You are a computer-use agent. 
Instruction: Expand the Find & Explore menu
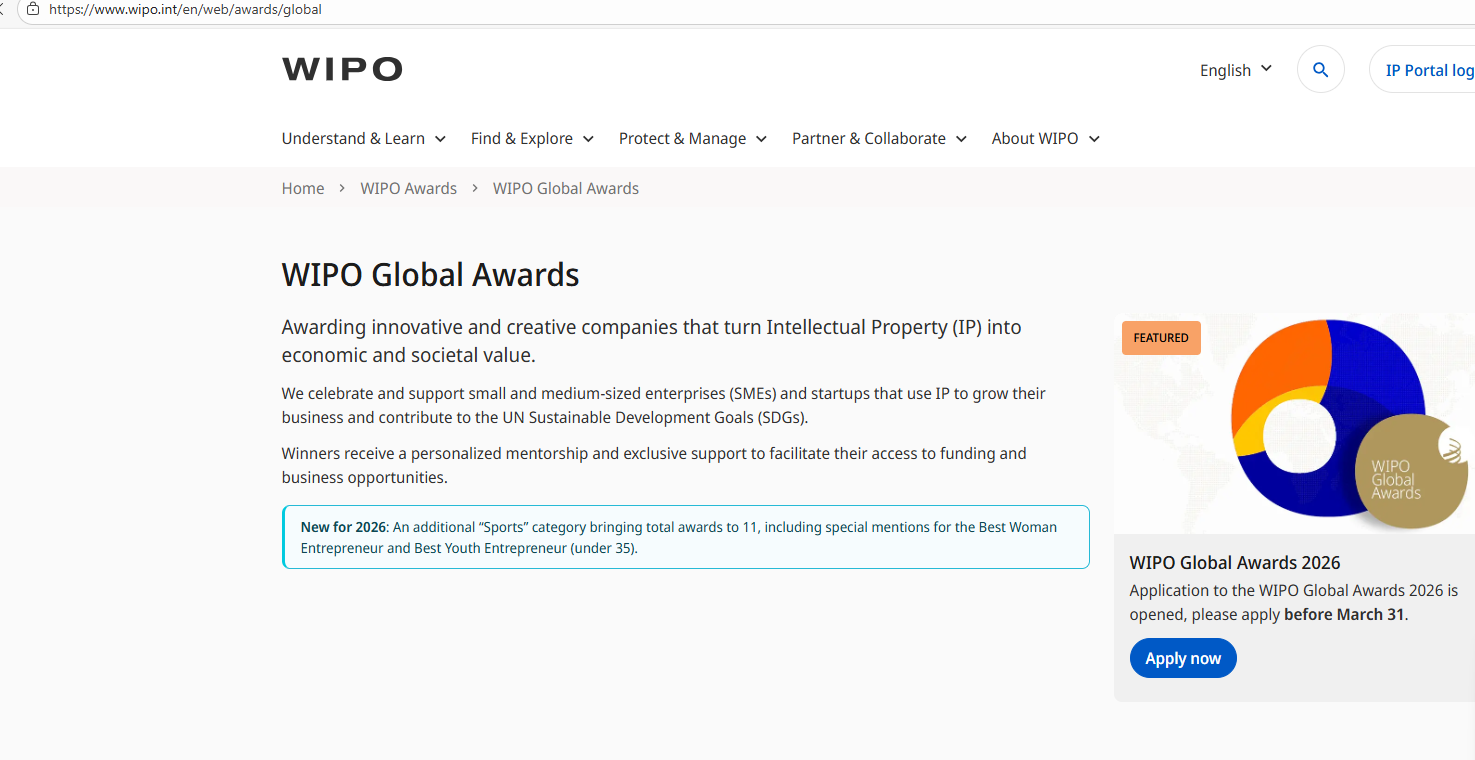coord(532,139)
